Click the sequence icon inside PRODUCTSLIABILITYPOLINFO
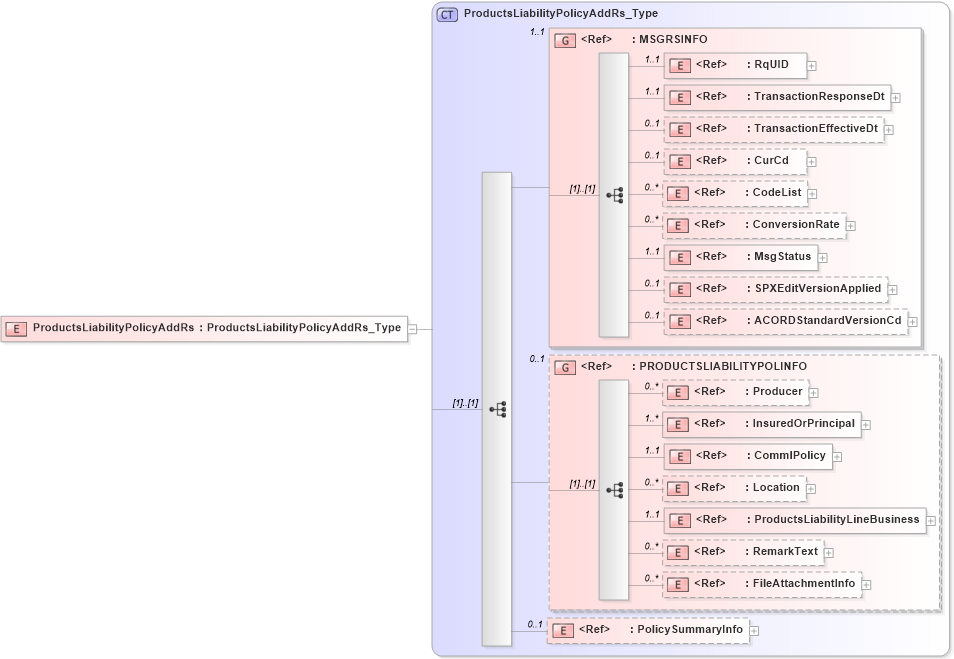954x659 pixels. 617,489
